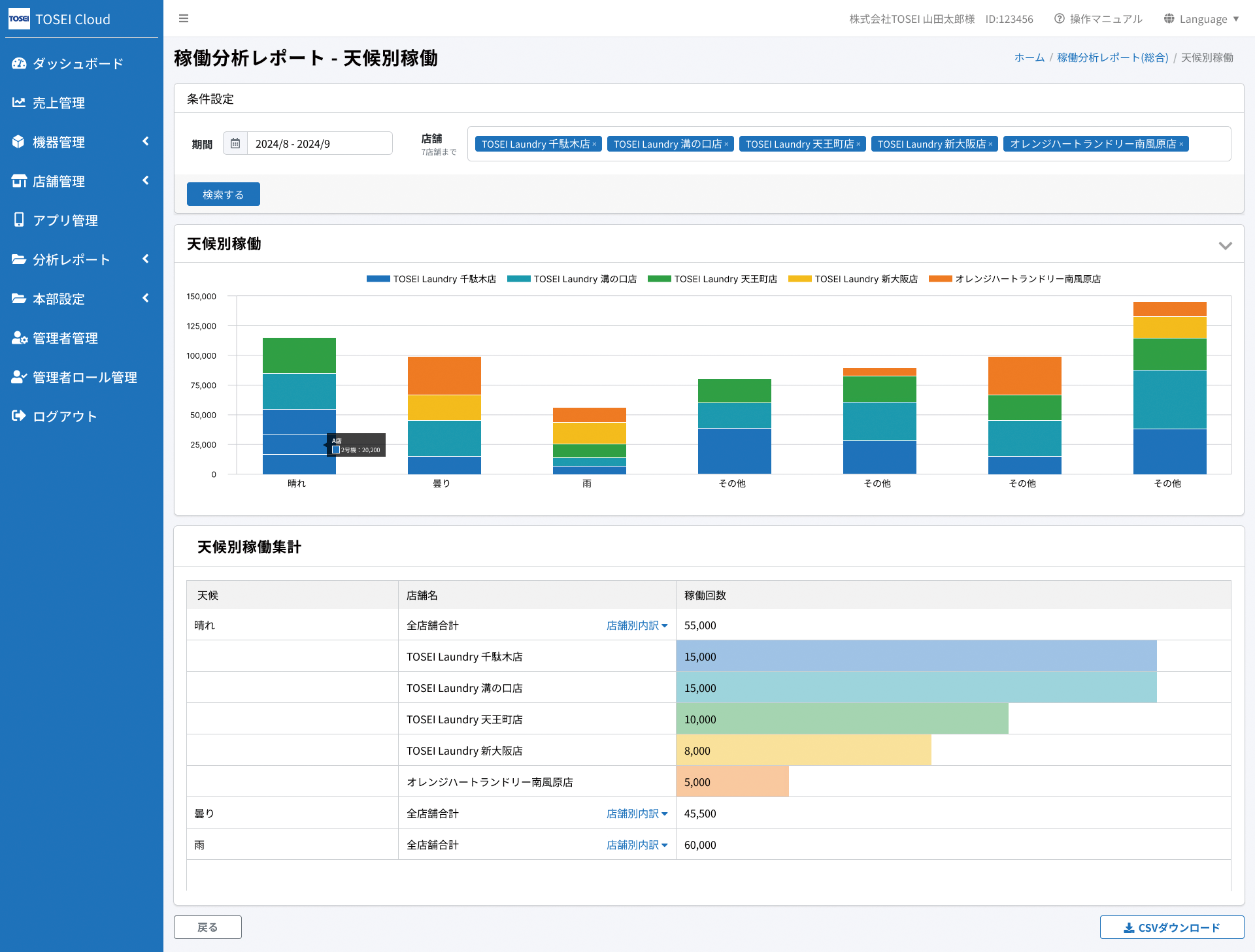Viewport: 1255px width, 952px height.
Task: Click the 分析レポート folder icon
Action: [x=19, y=259]
